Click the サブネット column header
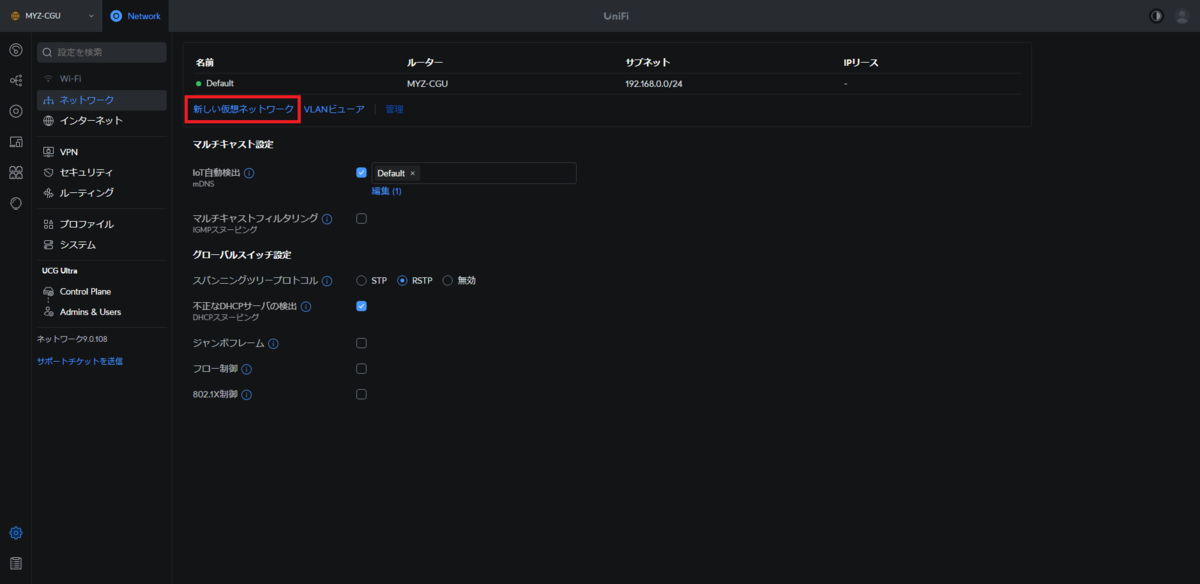The image size is (1200, 584). coord(648,62)
